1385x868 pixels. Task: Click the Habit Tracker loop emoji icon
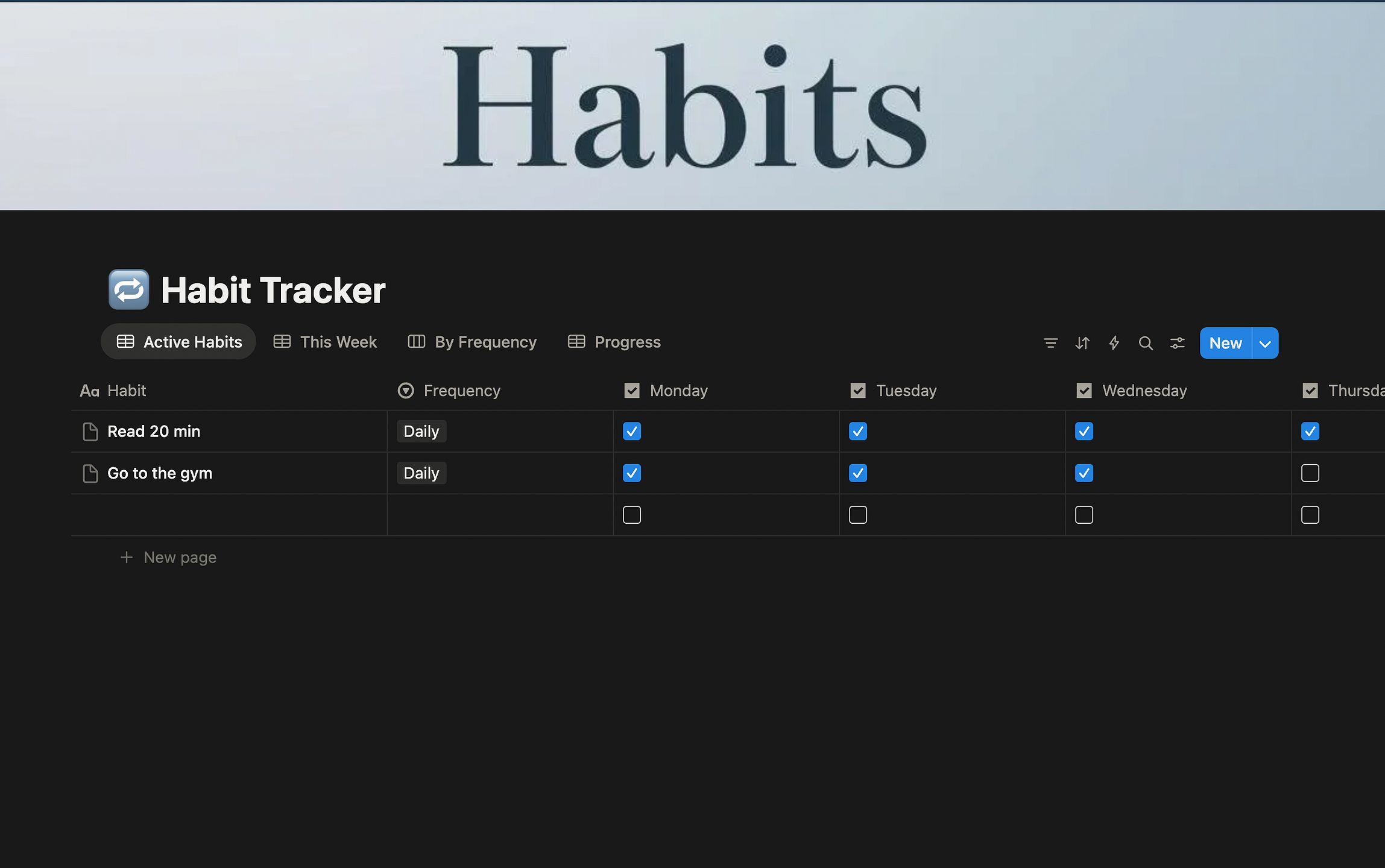[128, 289]
